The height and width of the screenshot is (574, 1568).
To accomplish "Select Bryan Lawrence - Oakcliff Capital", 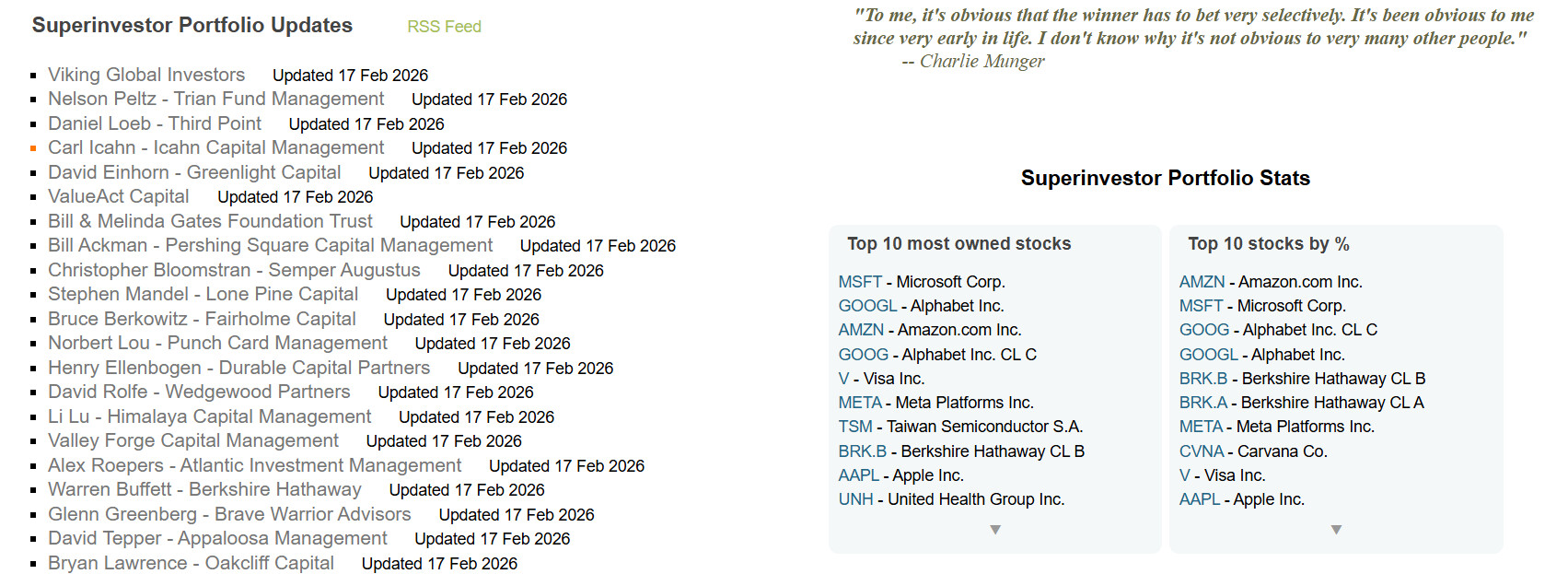I will 191,563.
